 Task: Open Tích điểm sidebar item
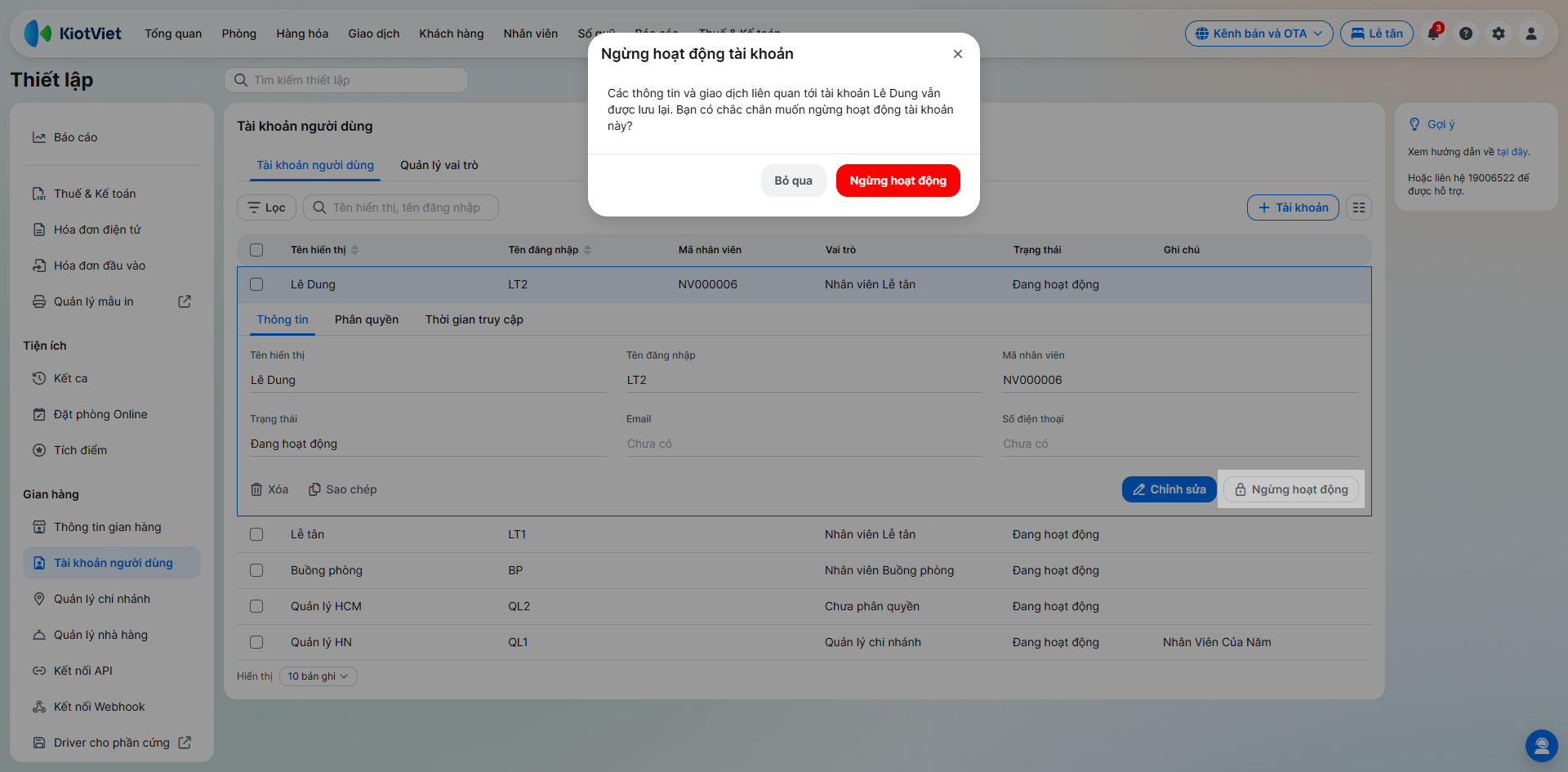112,450
